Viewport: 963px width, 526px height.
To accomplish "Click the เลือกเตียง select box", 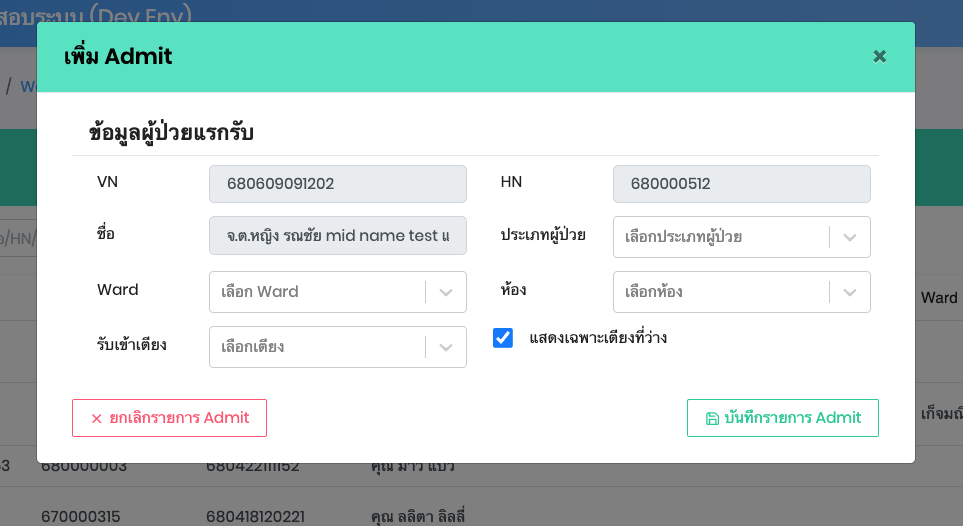I will click(x=317, y=347).
